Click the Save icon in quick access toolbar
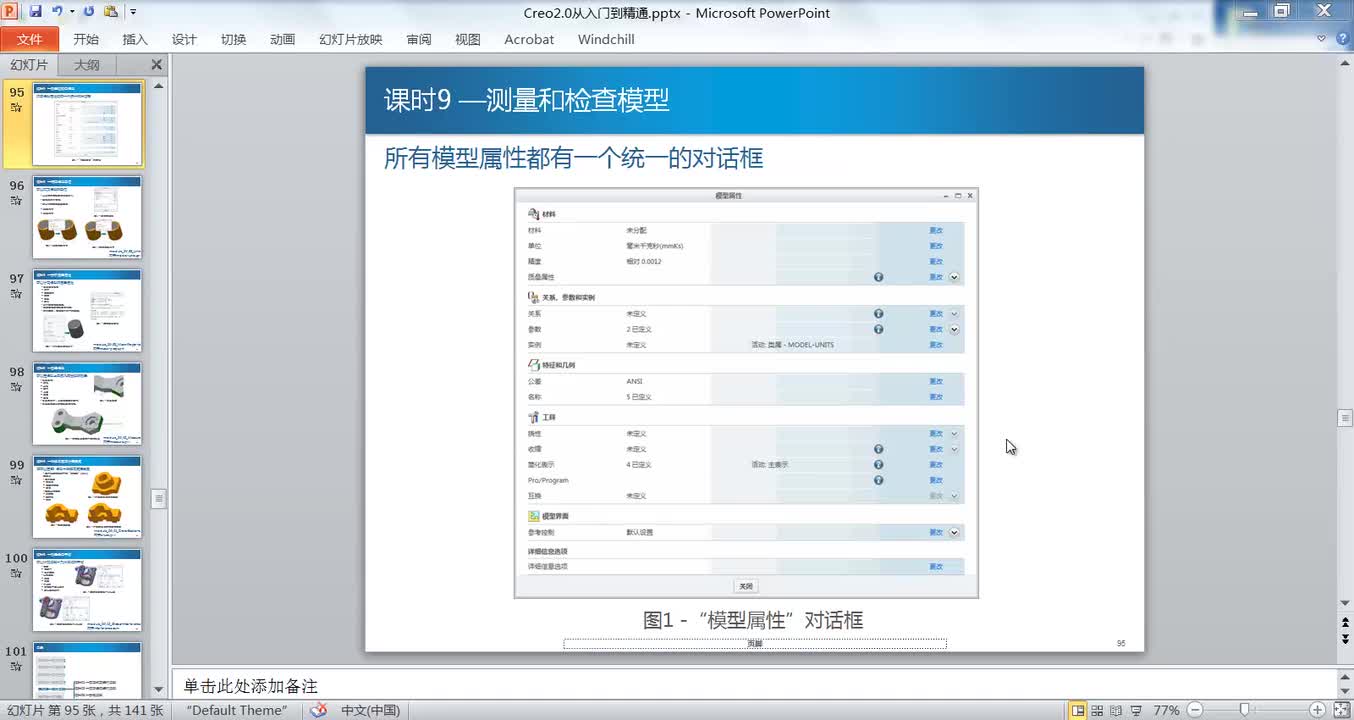This screenshot has height=720, width=1354. [36, 12]
